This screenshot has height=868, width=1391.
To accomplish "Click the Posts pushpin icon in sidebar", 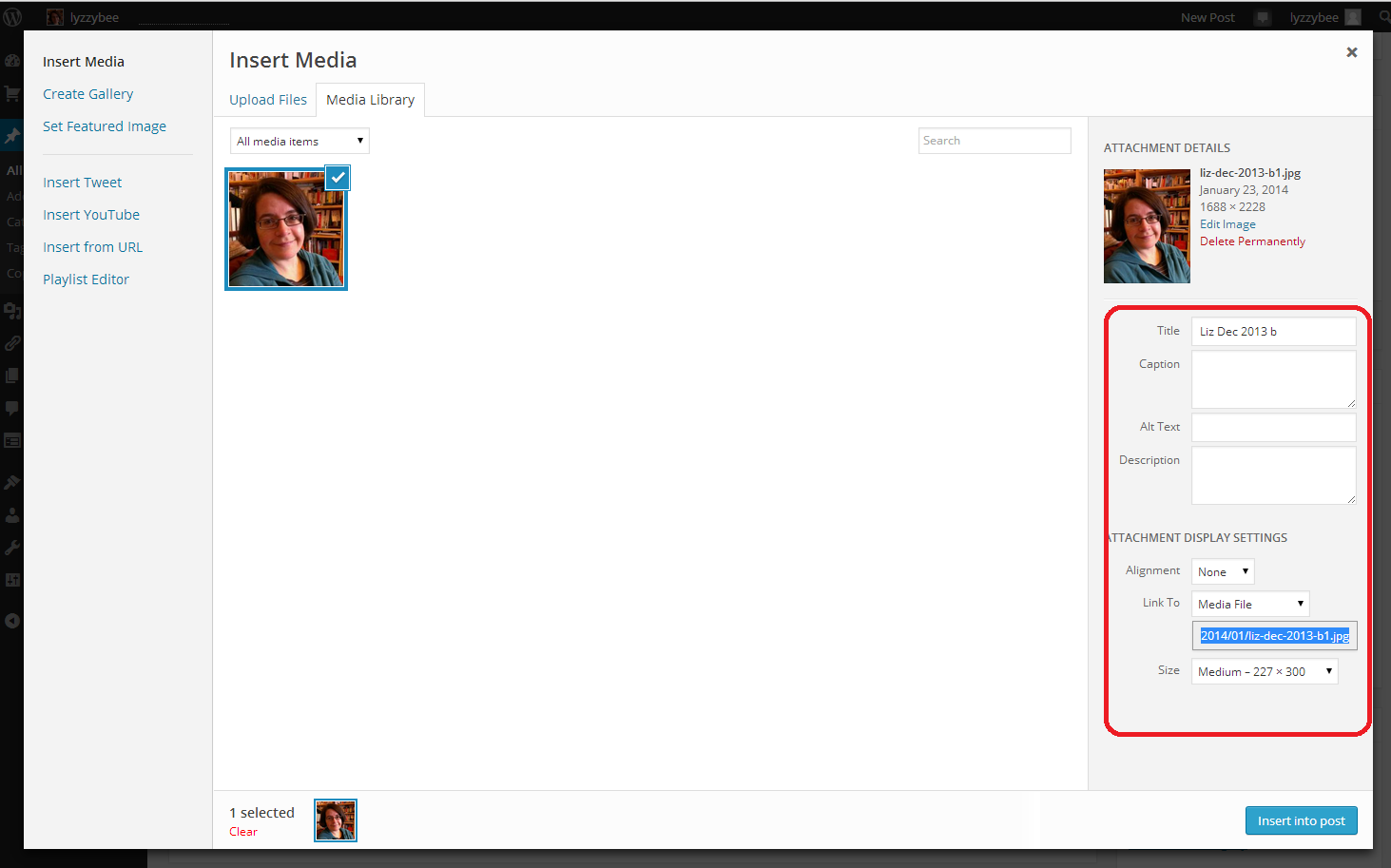I will (x=11, y=136).
